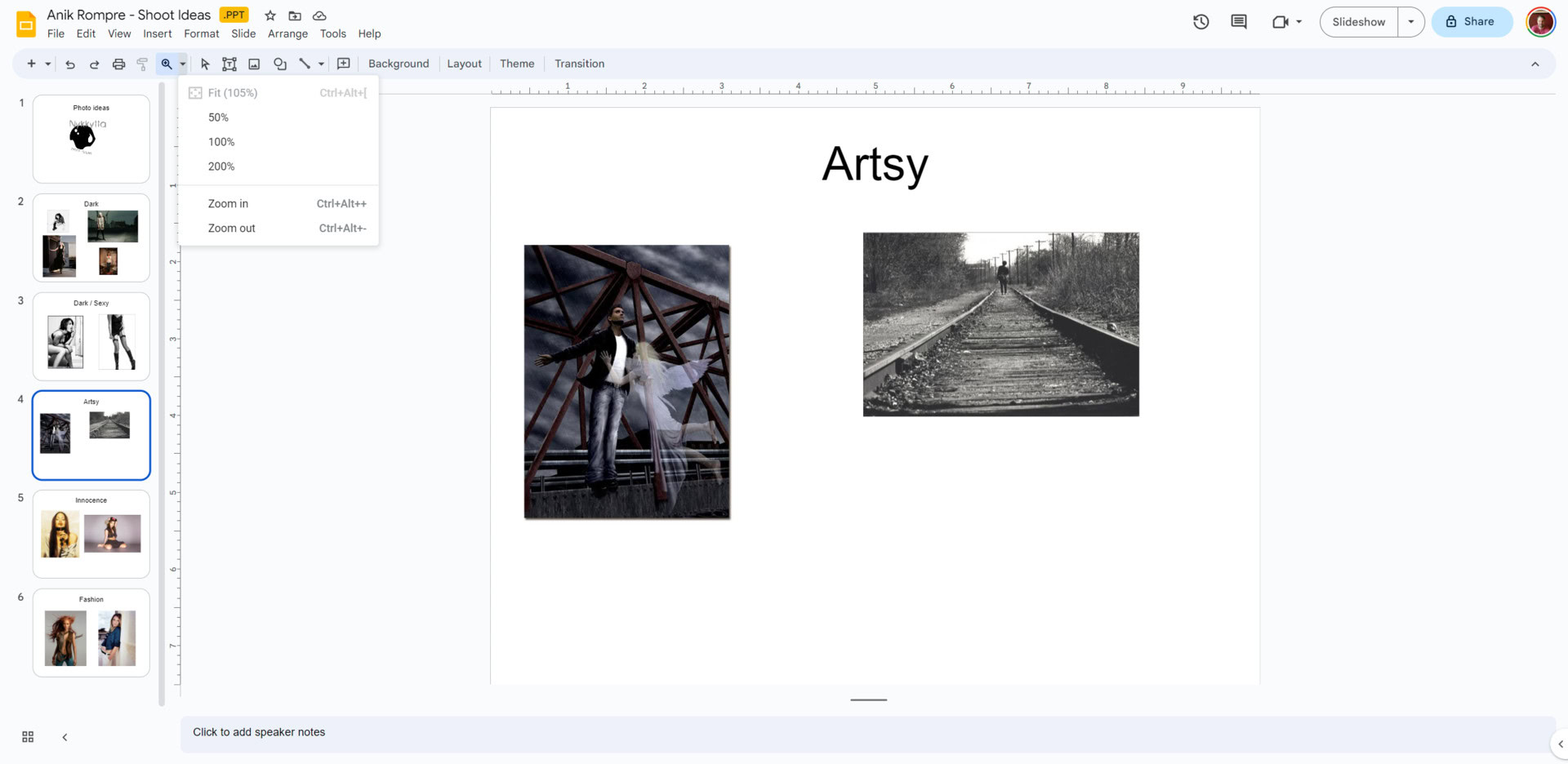
Task: Click the Background button
Action: (x=399, y=64)
